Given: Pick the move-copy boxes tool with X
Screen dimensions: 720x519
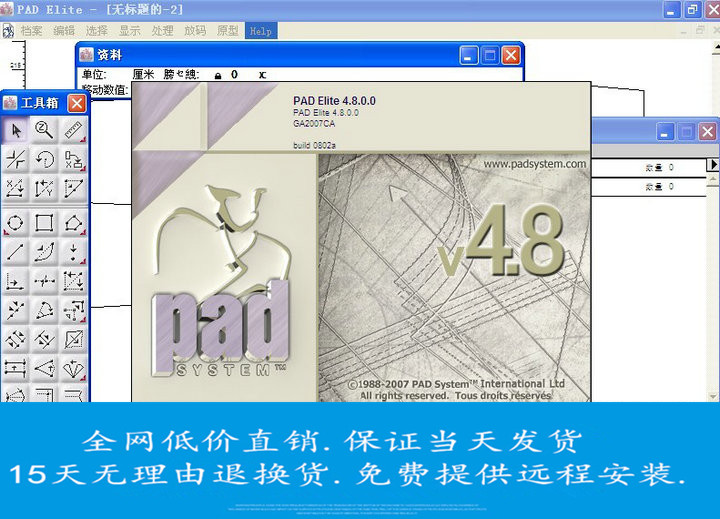Looking at the screenshot, I should 73,160.
